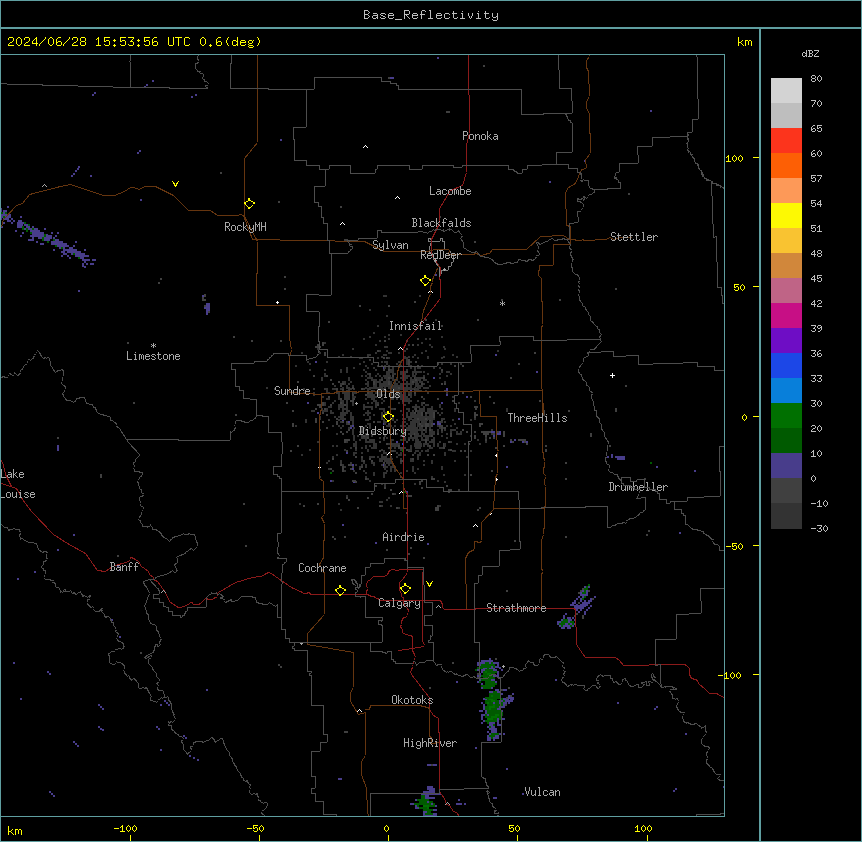
Task: Click the Calgary city label
Action: 399,603
